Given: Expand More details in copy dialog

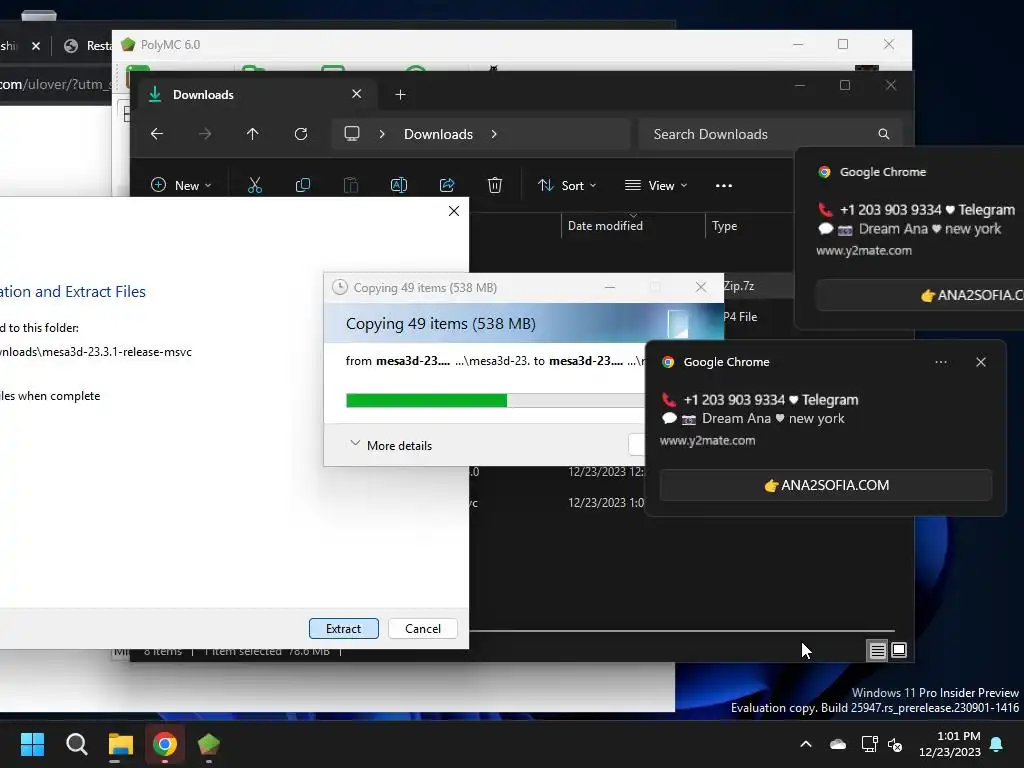Looking at the screenshot, I should pos(391,445).
